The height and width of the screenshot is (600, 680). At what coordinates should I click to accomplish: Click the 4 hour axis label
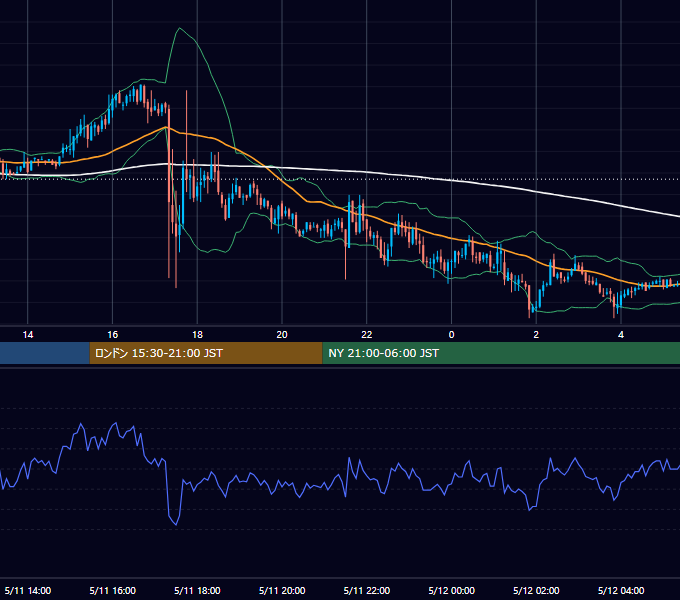[x=621, y=335]
